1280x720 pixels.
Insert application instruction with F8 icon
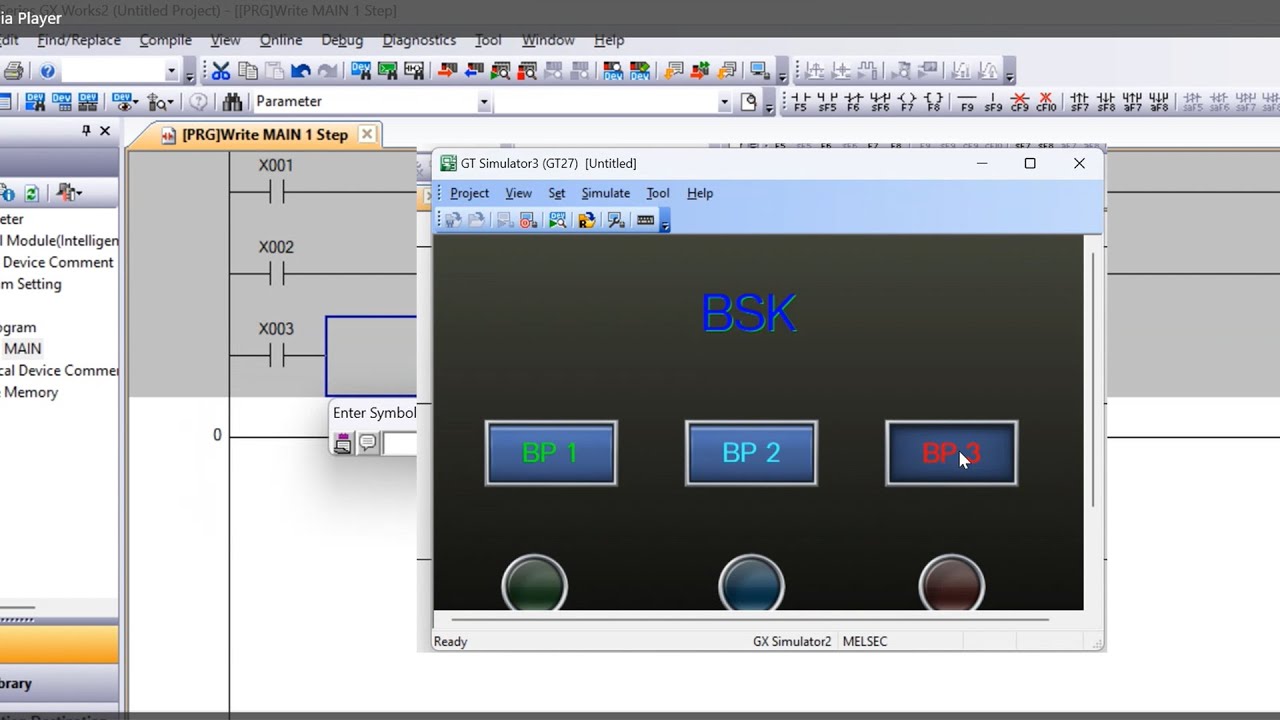(933, 102)
